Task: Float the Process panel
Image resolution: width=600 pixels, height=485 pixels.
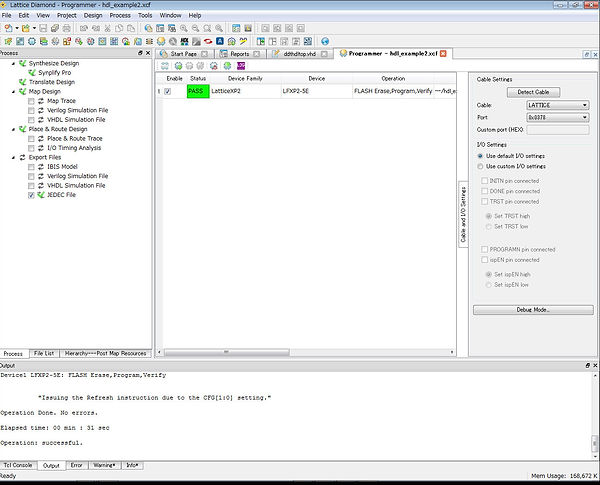Action: [x=140, y=53]
